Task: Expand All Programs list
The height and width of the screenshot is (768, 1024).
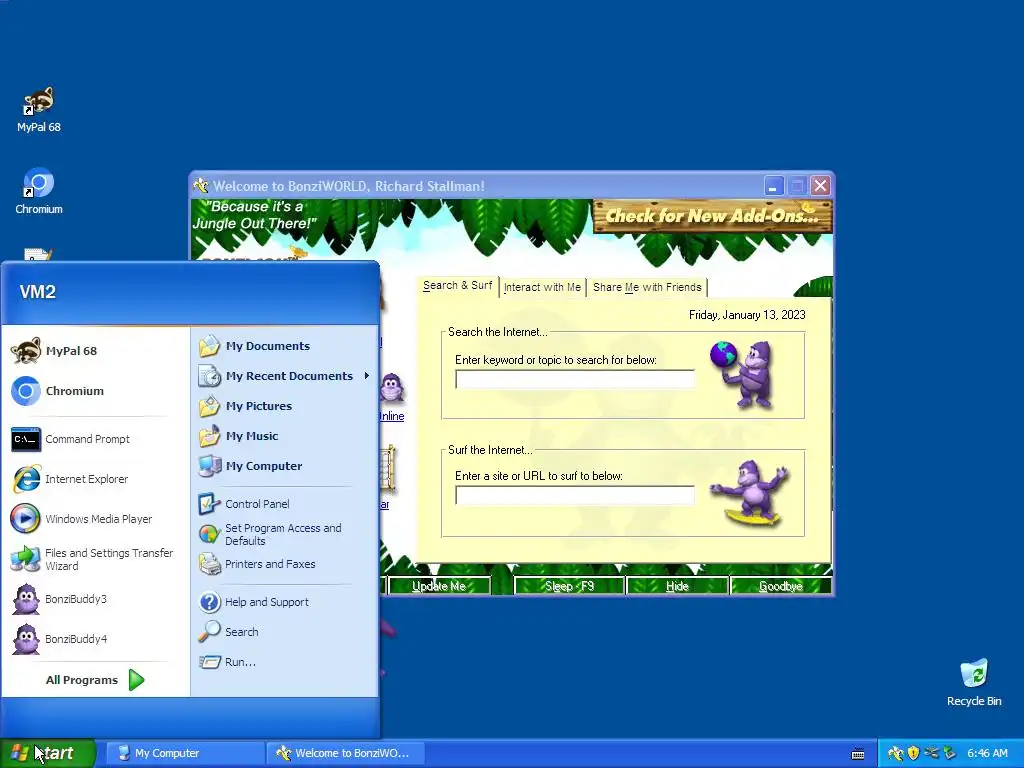Action: click(x=95, y=680)
